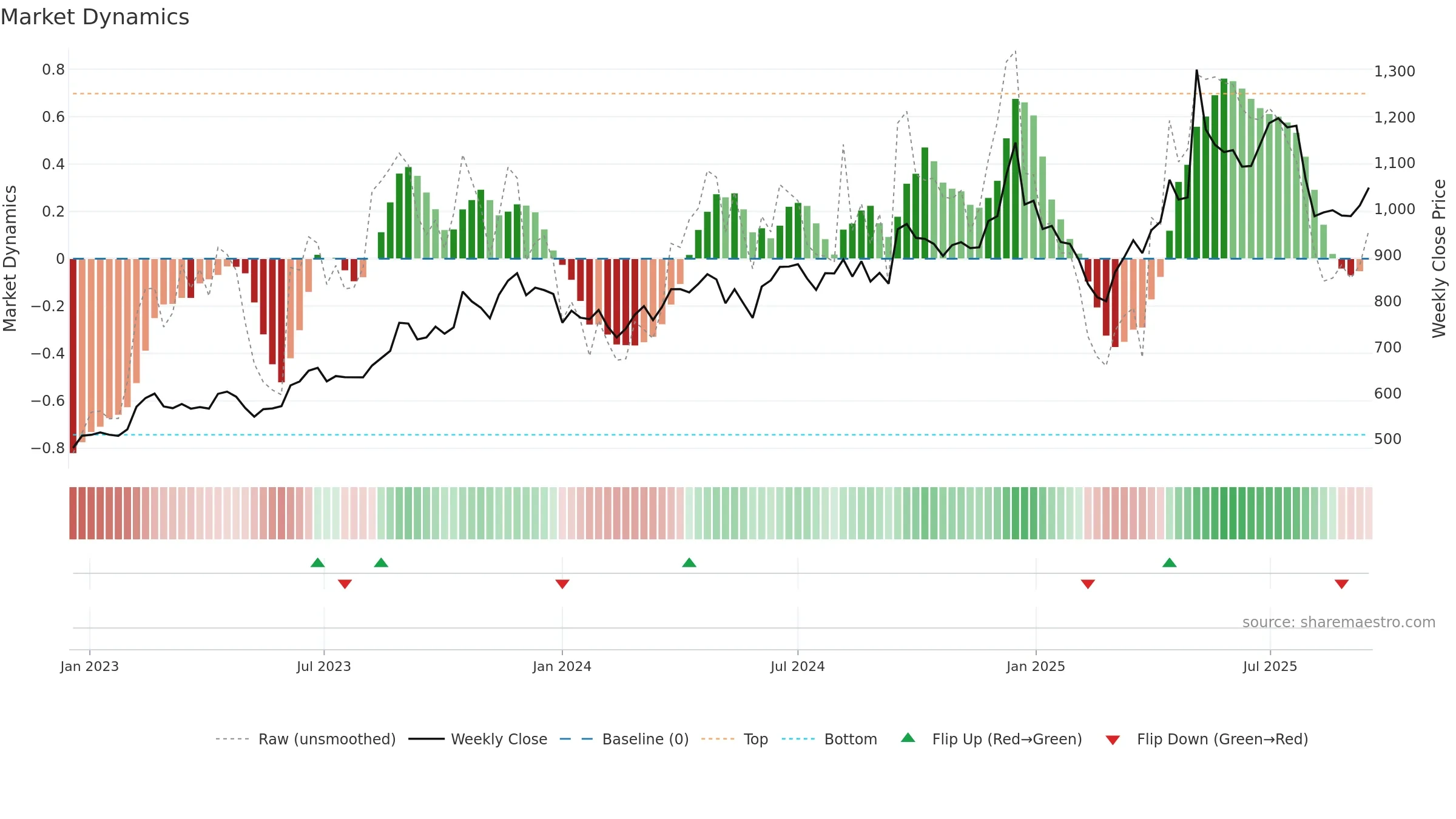Click the first green flip-up marker before Jul 2023
Image resolution: width=1456 pixels, height=819 pixels.
[317, 562]
